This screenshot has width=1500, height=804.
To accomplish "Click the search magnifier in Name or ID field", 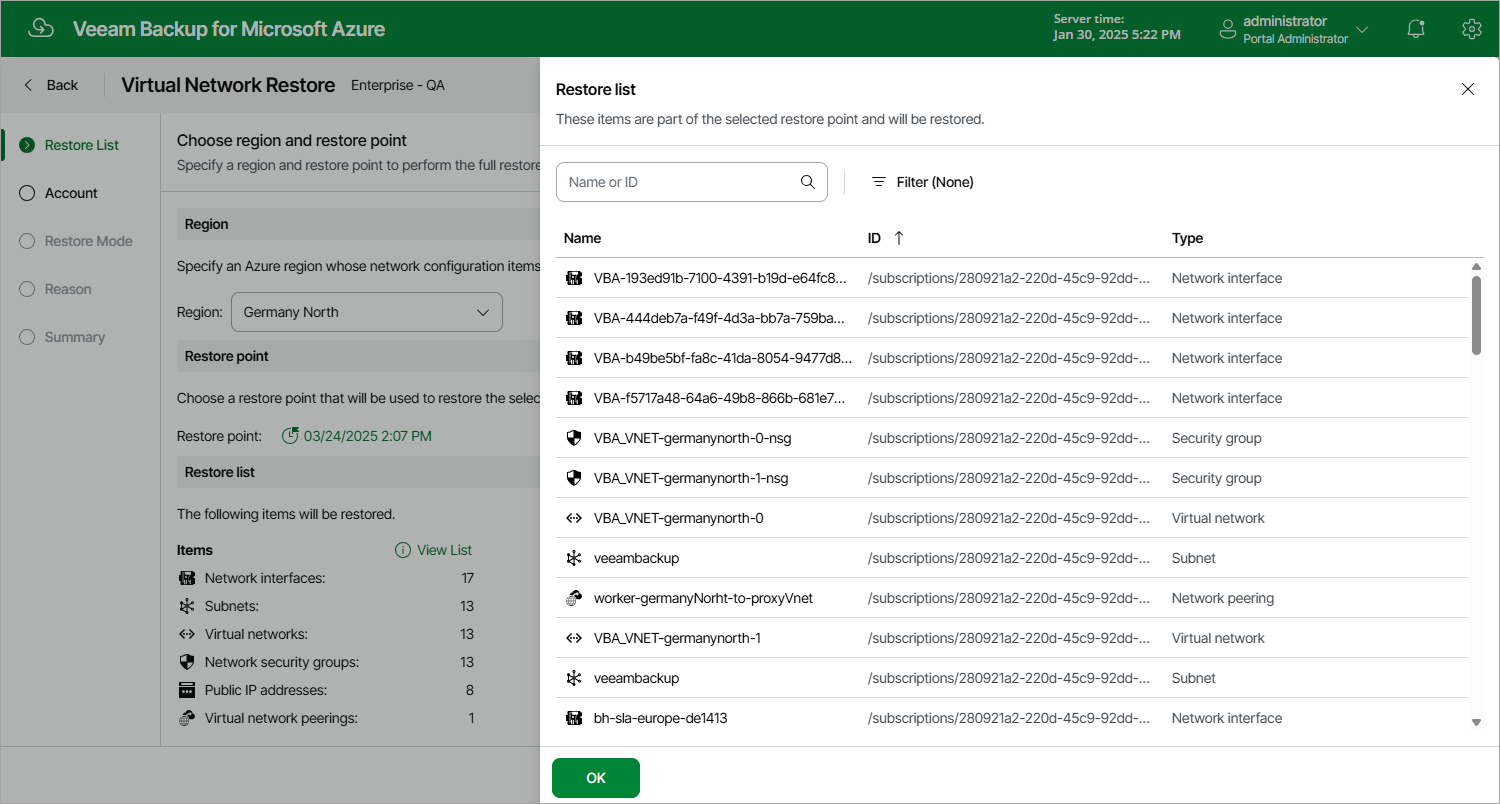I will coord(808,182).
